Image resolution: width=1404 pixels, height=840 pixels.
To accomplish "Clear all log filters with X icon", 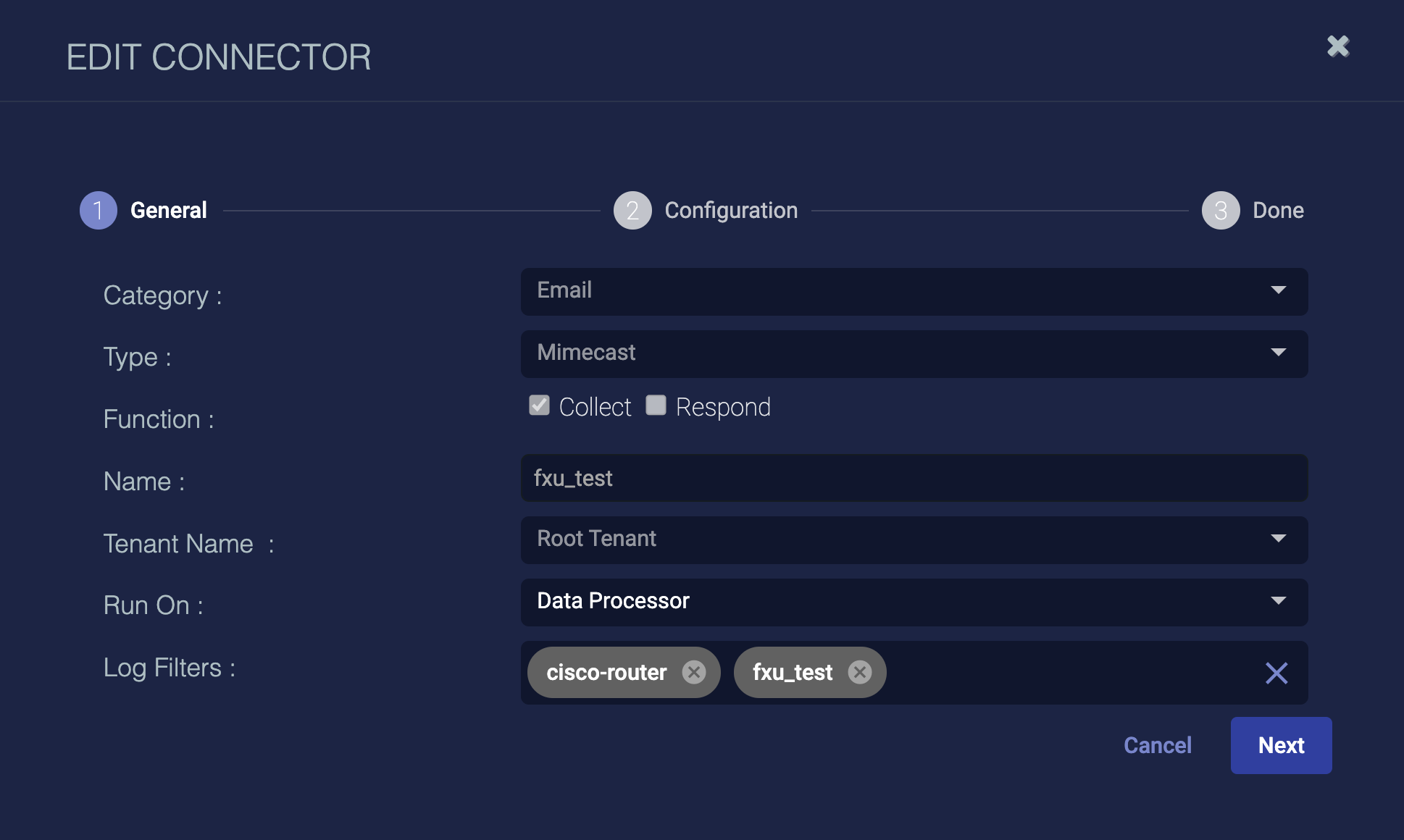I will pos(1276,673).
